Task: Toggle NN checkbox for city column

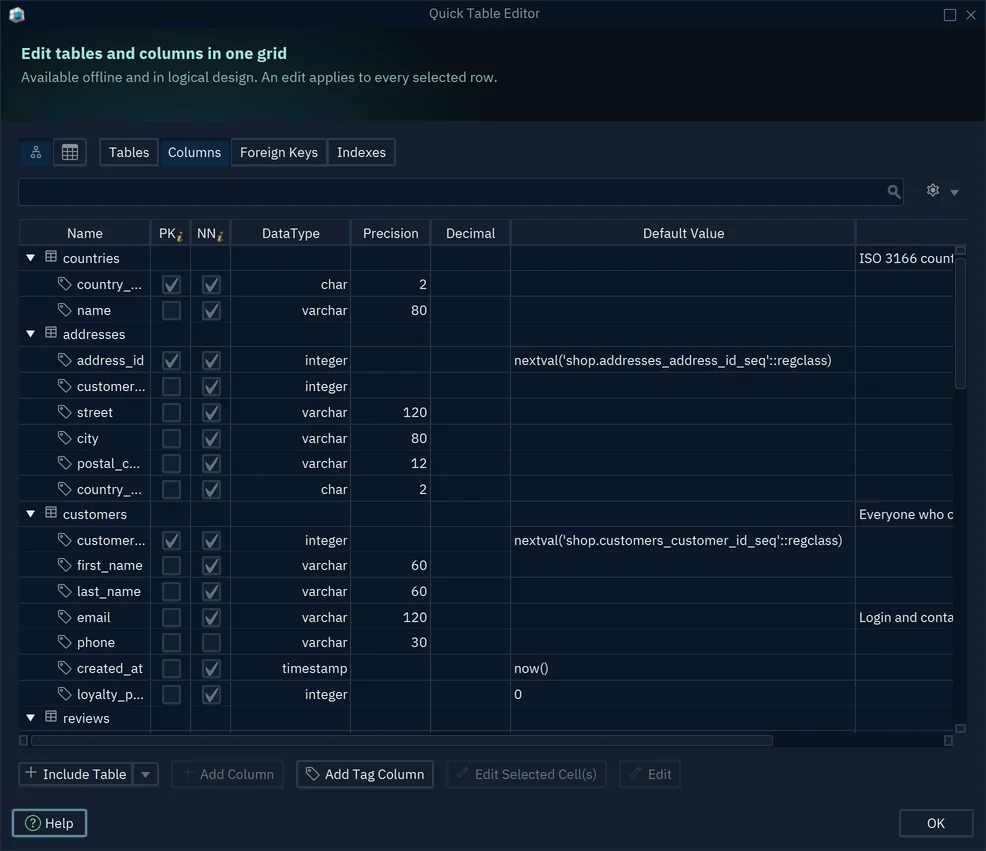Action: click(211, 438)
